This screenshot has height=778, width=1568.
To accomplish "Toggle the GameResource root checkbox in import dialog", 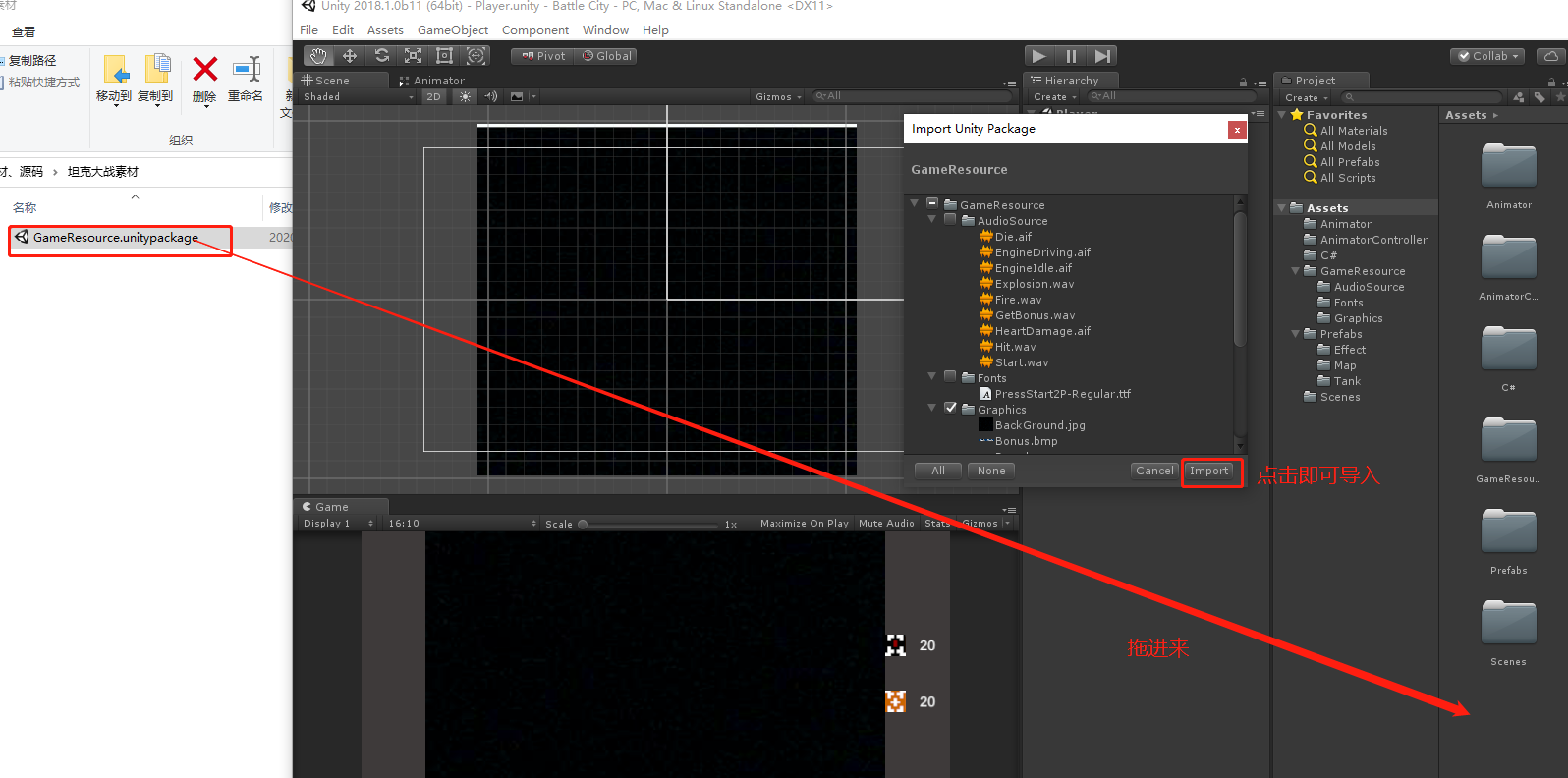I will pyautogui.click(x=932, y=204).
